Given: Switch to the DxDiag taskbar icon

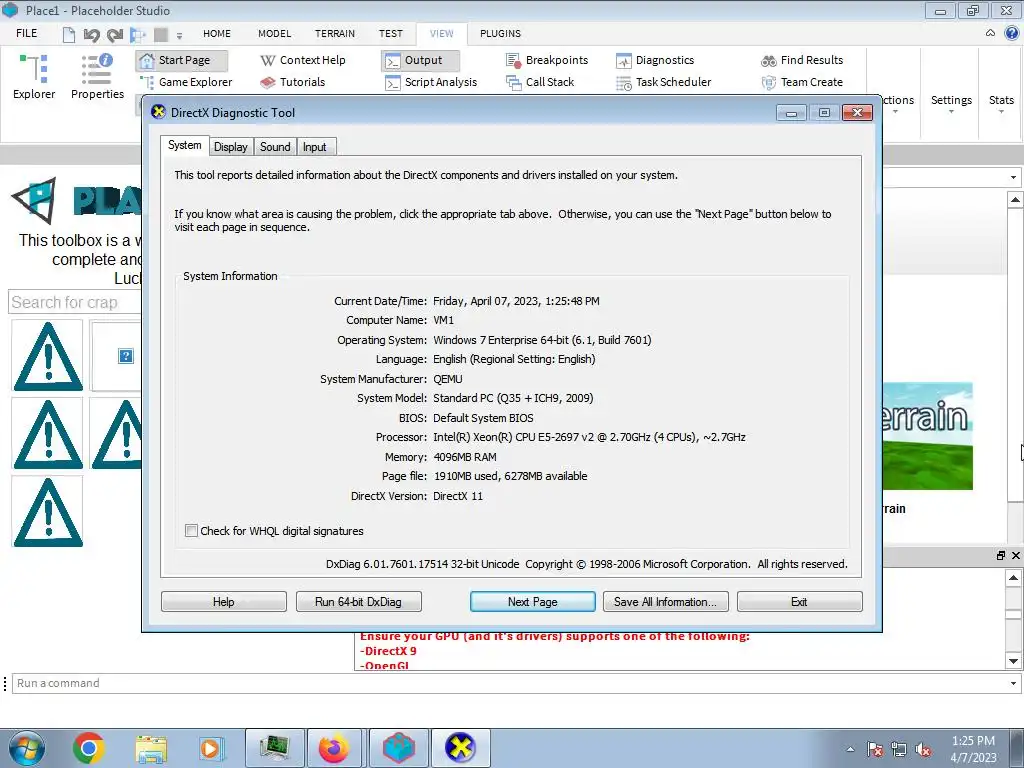Looking at the screenshot, I should click(x=460, y=748).
